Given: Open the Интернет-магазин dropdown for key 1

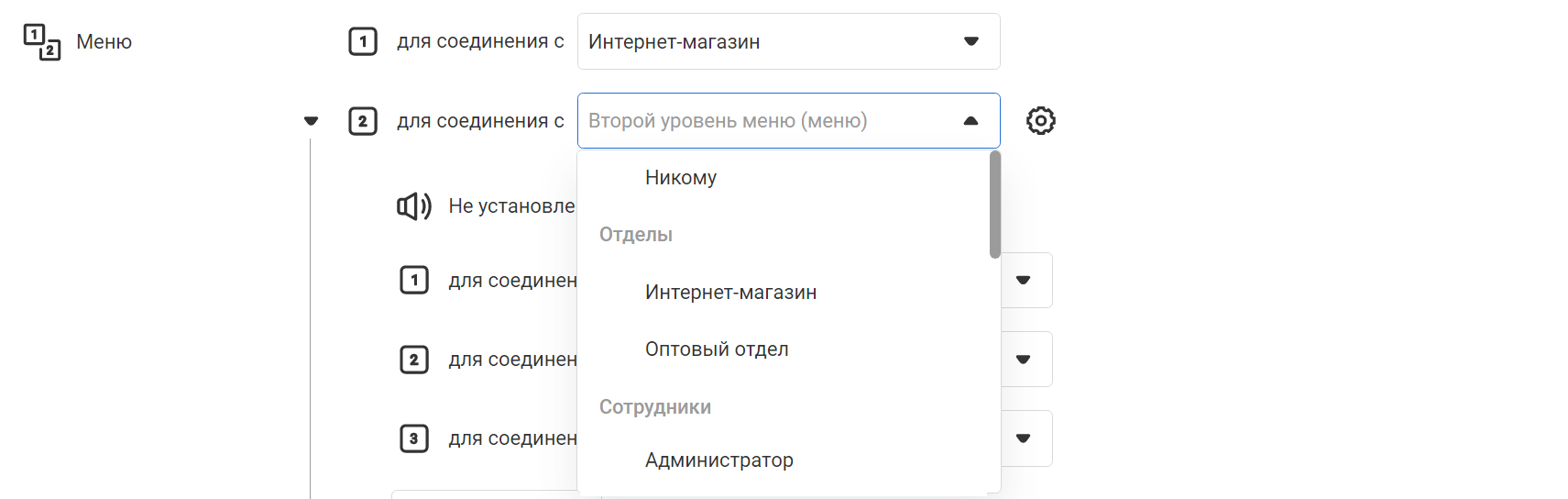Looking at the screenshot, I should click(788, 41).
